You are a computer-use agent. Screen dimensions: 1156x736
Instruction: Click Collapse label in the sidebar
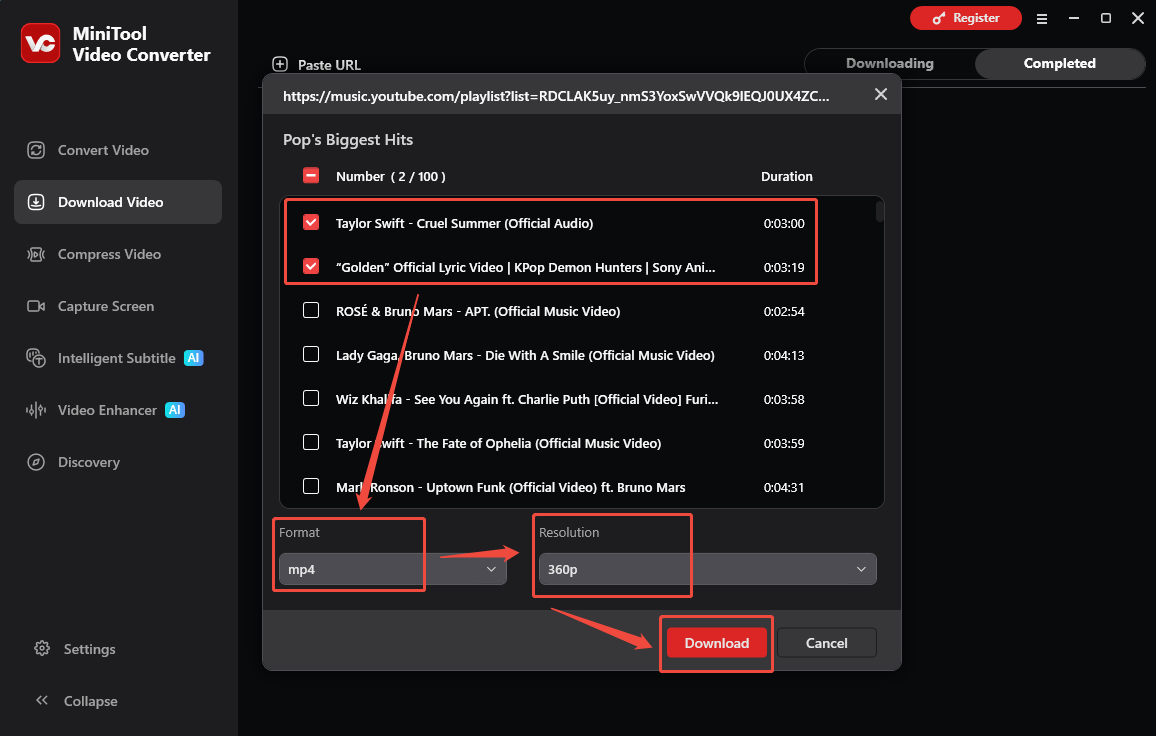[x=91, y=701]
